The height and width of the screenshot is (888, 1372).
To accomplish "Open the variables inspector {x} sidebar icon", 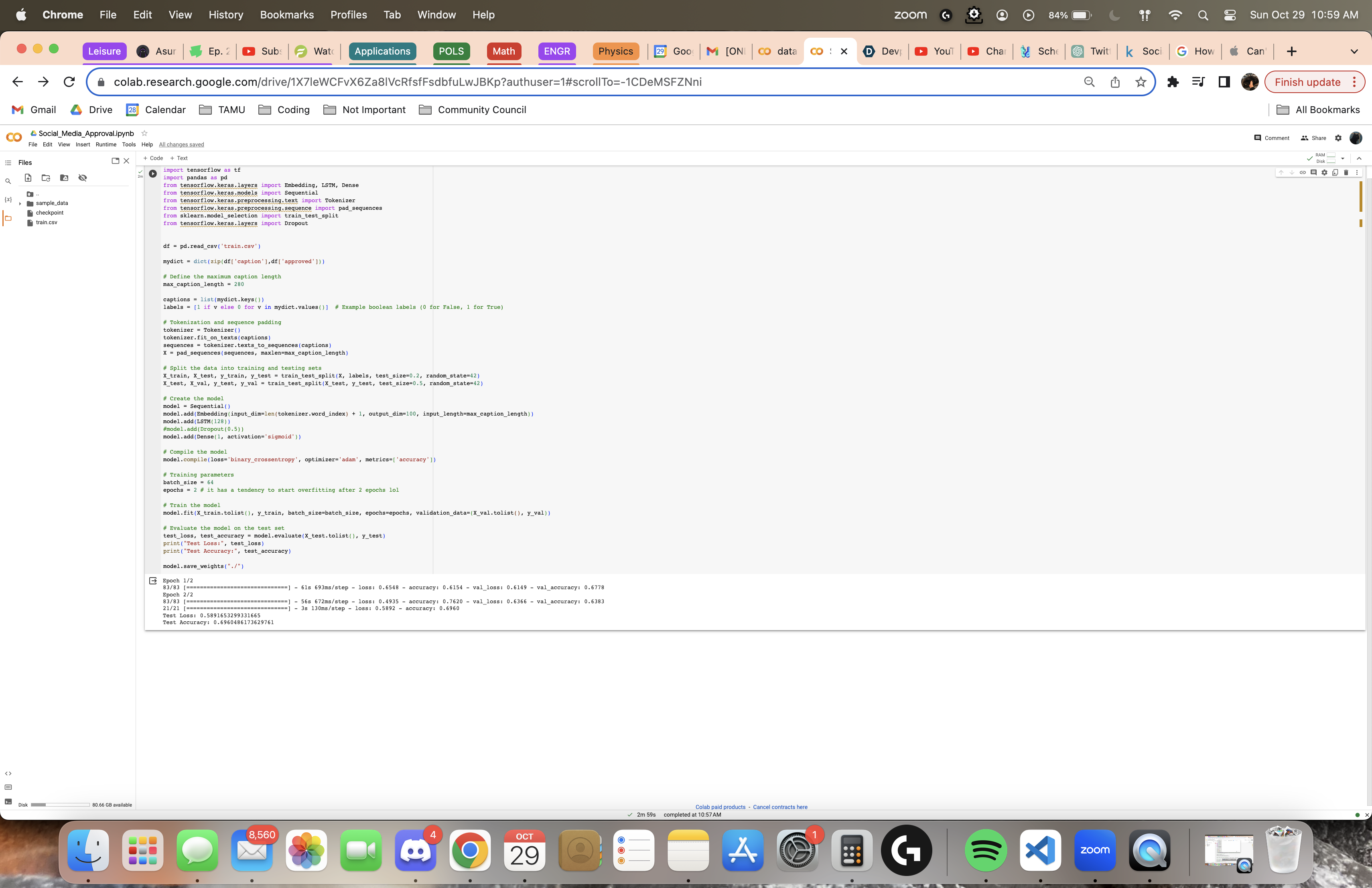I will 8,200.
